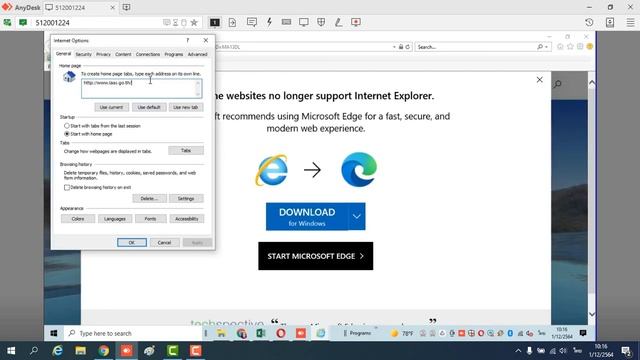Click AnyDesk actions lightning bolt icon
Viewport: 640px width, 360px height.
tap(269, 22)
